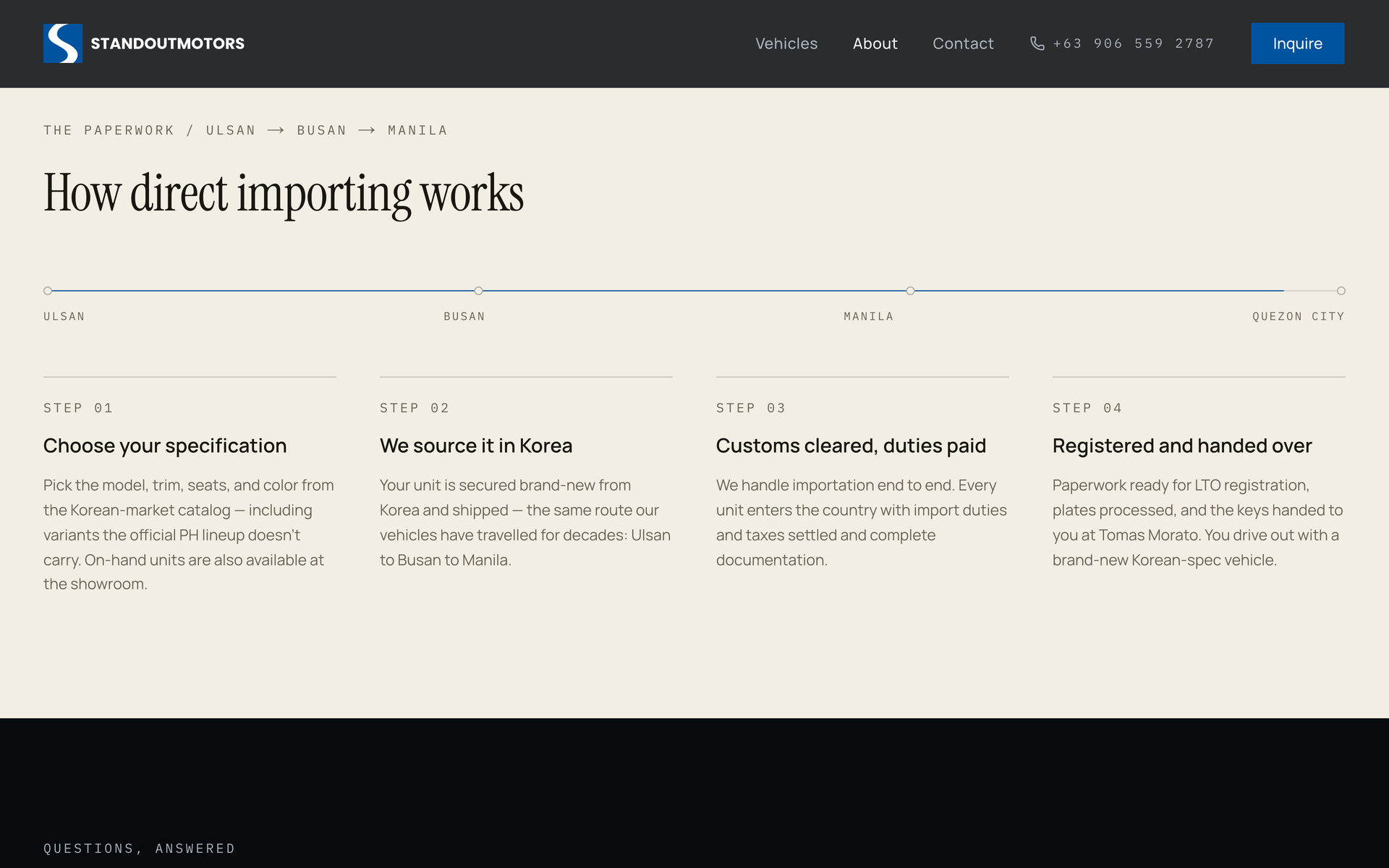Click the blue Inquire button
Viewport: 1389px width, 868px height.
[1297, 43]
